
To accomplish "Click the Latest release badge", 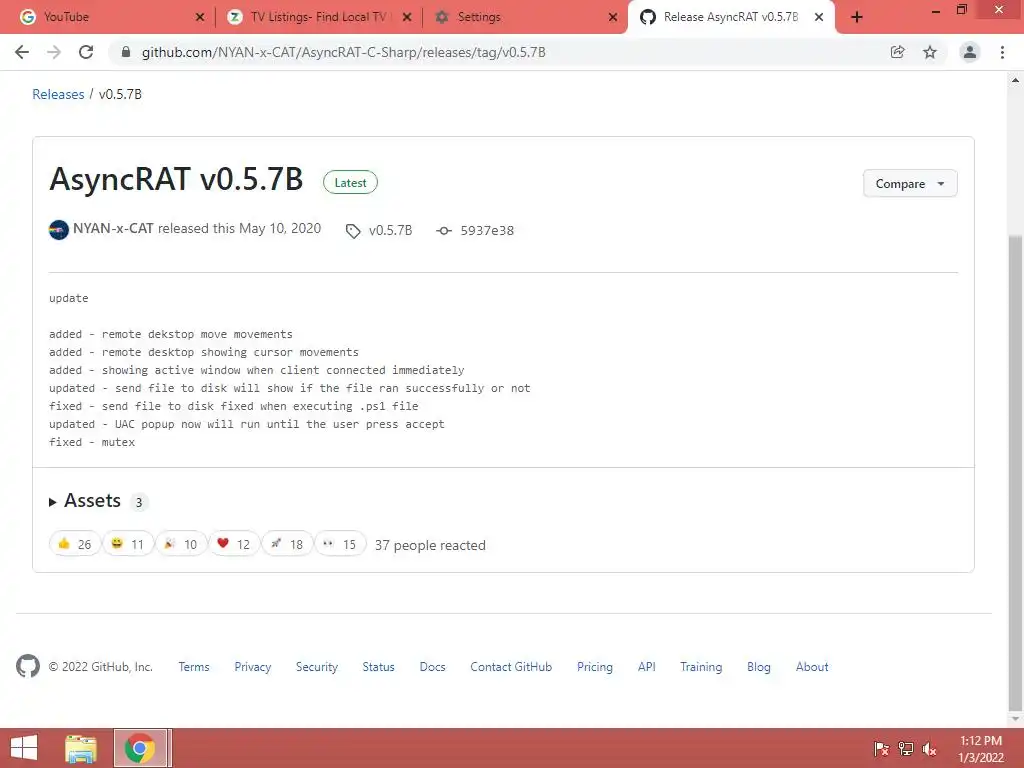I will (350, 183).
